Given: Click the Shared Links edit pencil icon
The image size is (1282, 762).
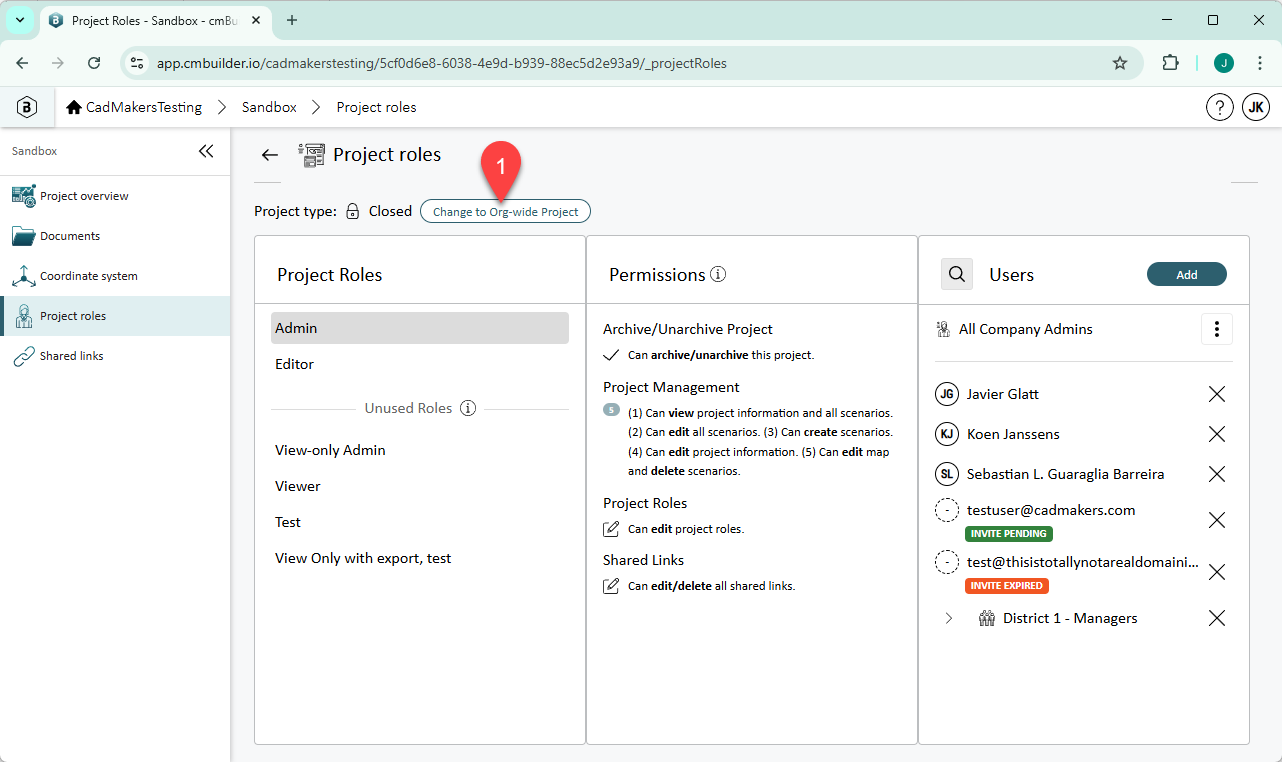Looking at the screenshot, I should tap(611, 586).
